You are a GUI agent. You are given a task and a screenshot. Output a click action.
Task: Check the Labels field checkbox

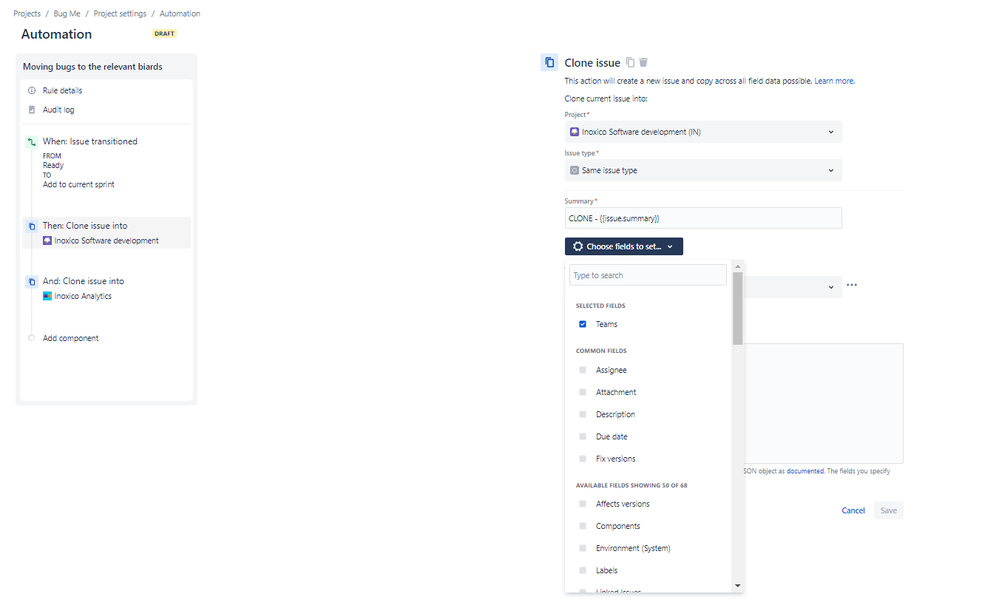click(582, 571)
